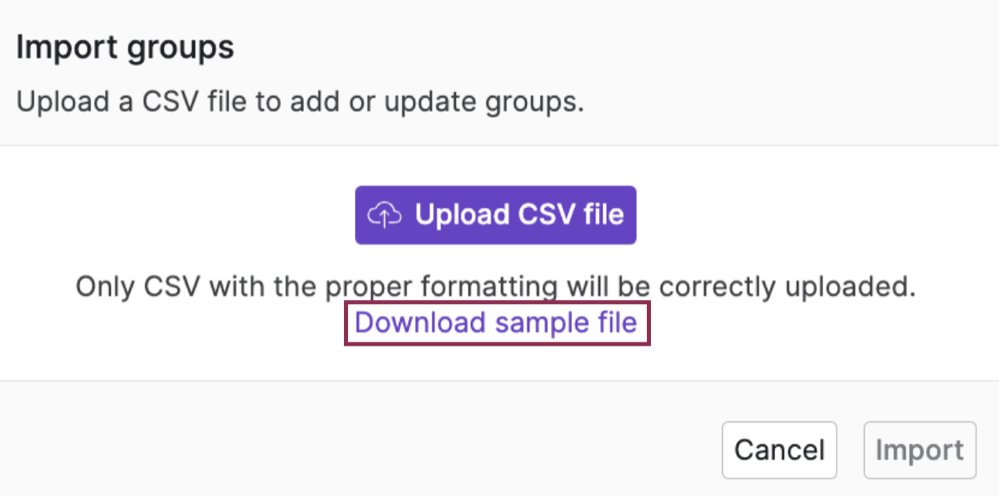The height and width of the screenshot is (496, 999).
Task: Click the cloud upload icon
Action: pyautogui.click(x=385, y=215)
